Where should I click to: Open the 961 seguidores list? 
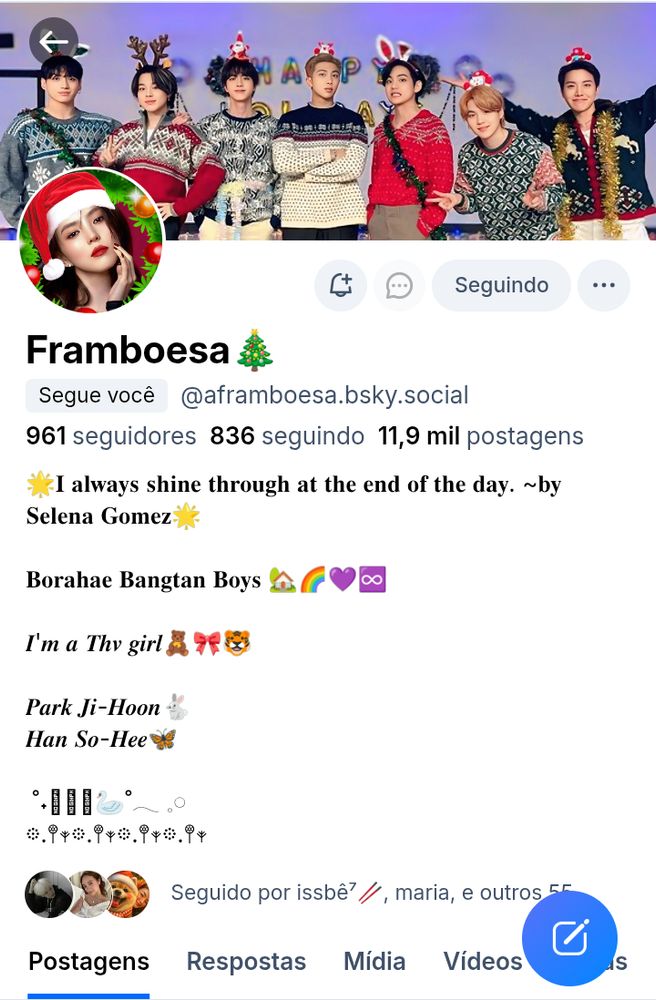click(x=111, y=436)
